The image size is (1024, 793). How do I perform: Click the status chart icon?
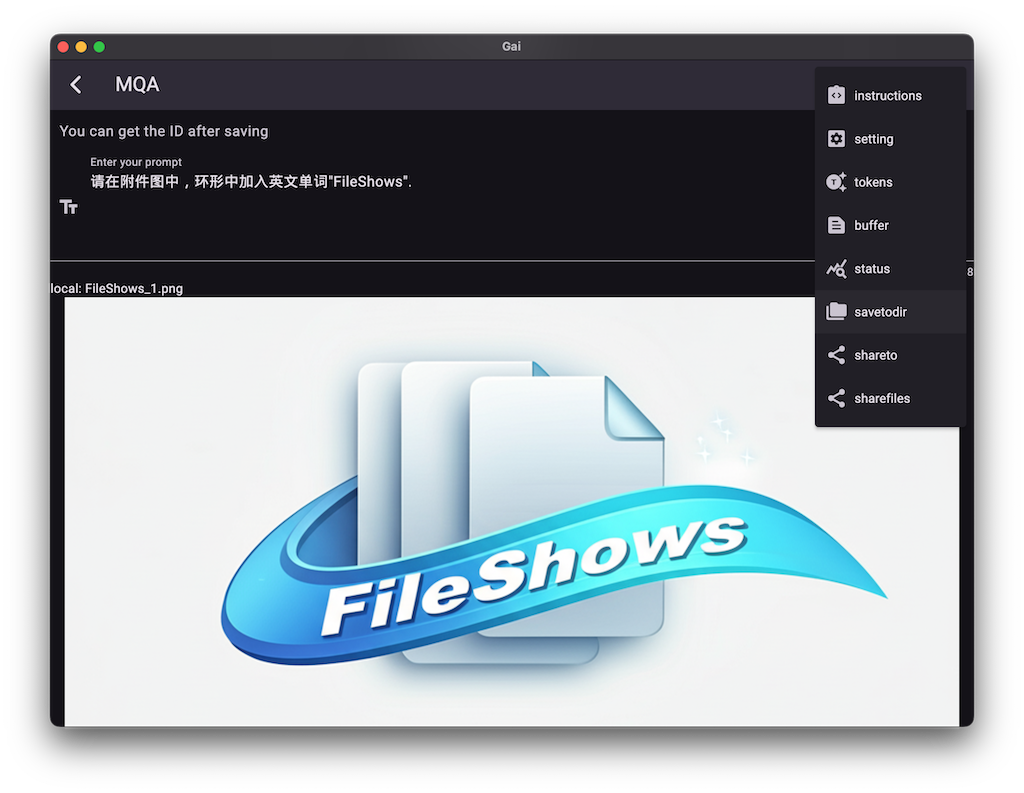[836, 268]
